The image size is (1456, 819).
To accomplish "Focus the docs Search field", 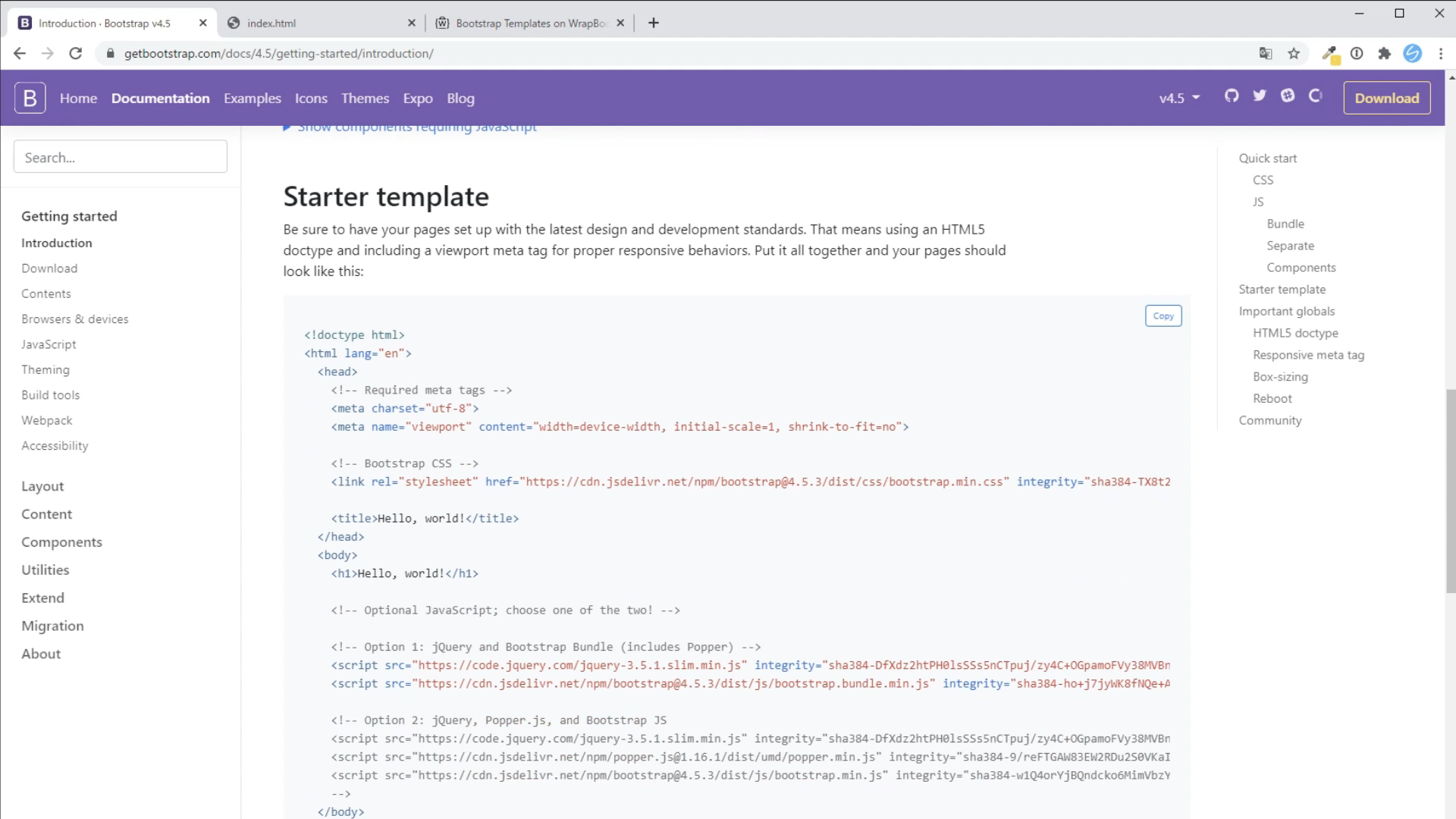I will coord(121,157).
